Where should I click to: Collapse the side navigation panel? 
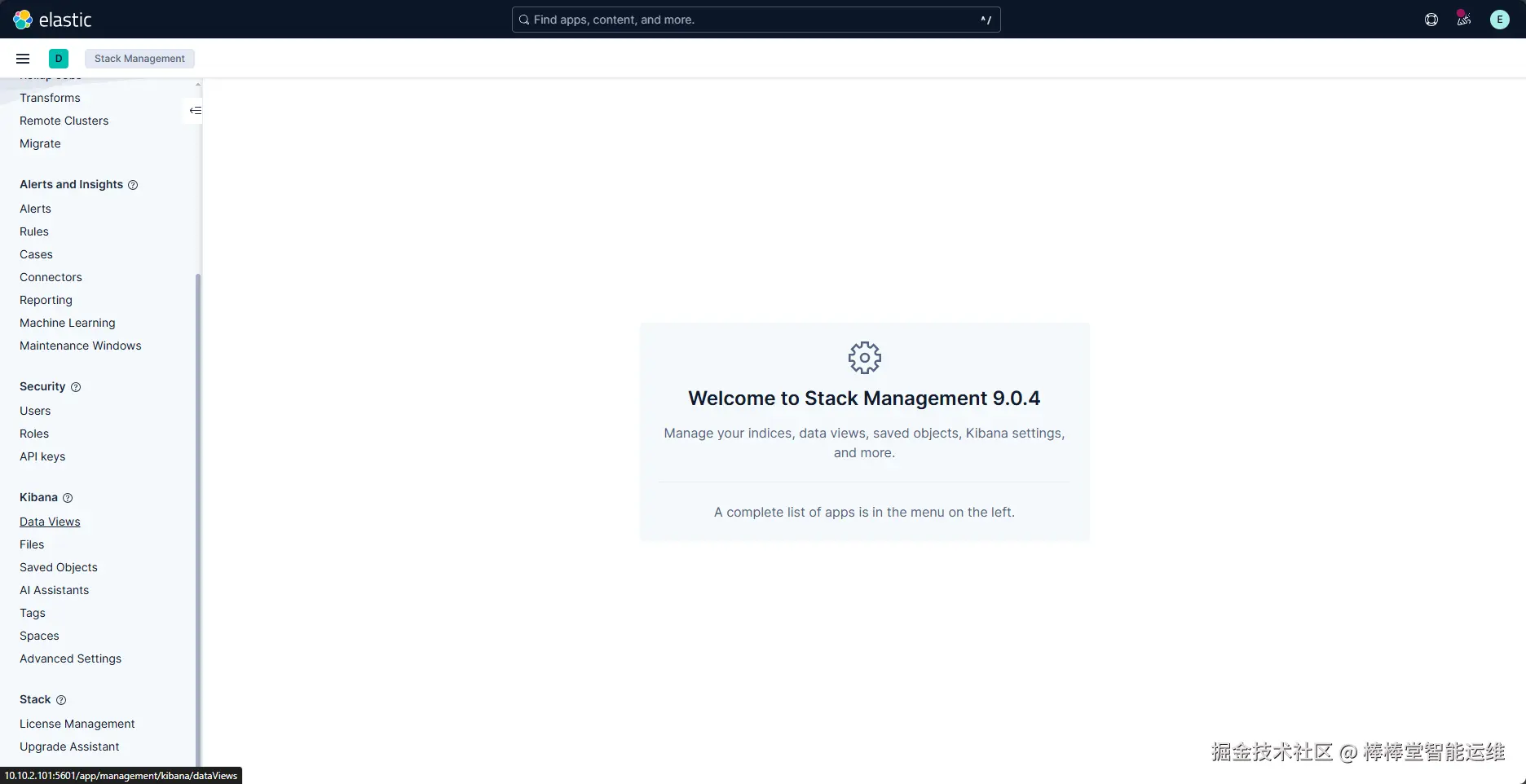point(195,111)
